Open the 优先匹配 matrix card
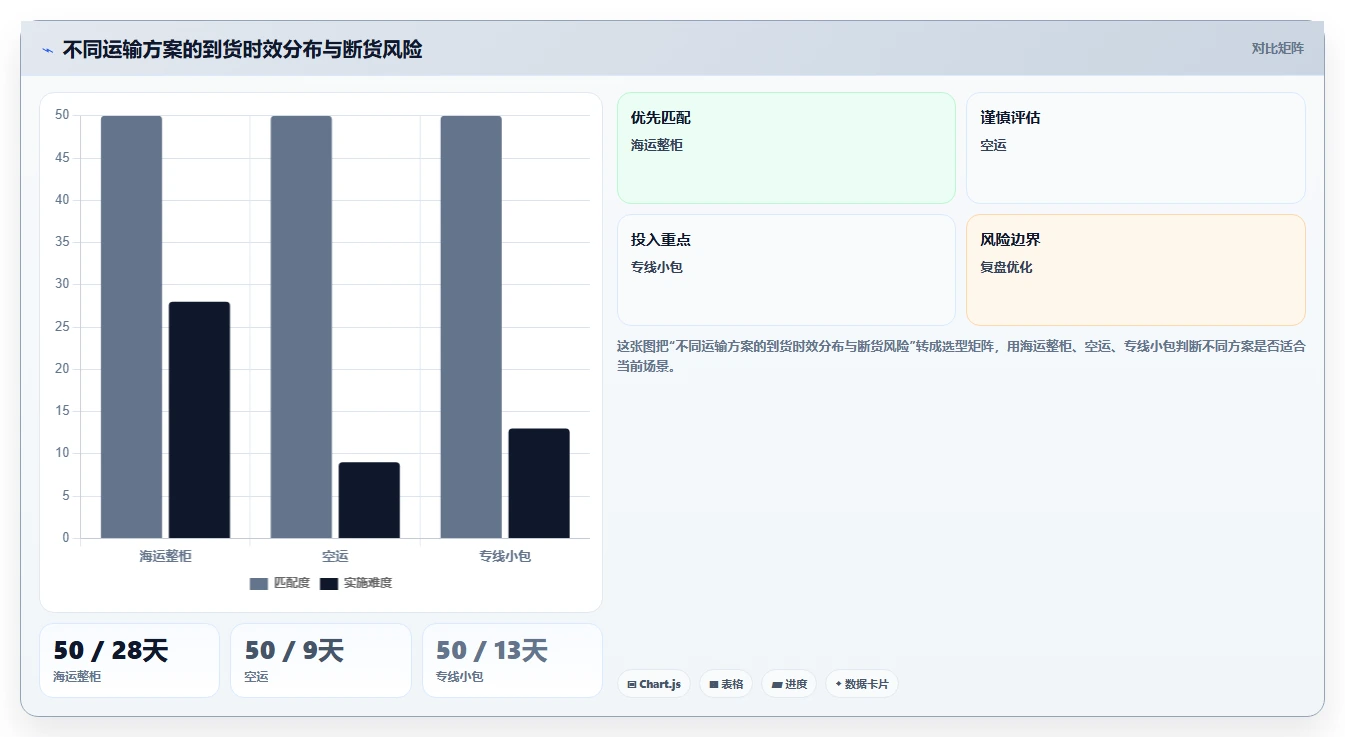This screenshot has height=737, width=1345. [x=786, y=148]
